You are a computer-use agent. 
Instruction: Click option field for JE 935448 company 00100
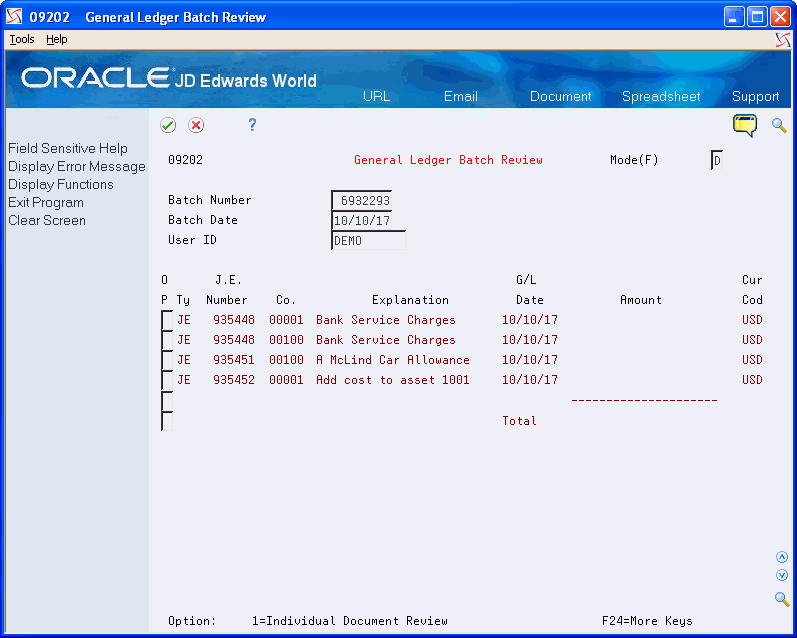pyautogui.click(x=167, y=340)
